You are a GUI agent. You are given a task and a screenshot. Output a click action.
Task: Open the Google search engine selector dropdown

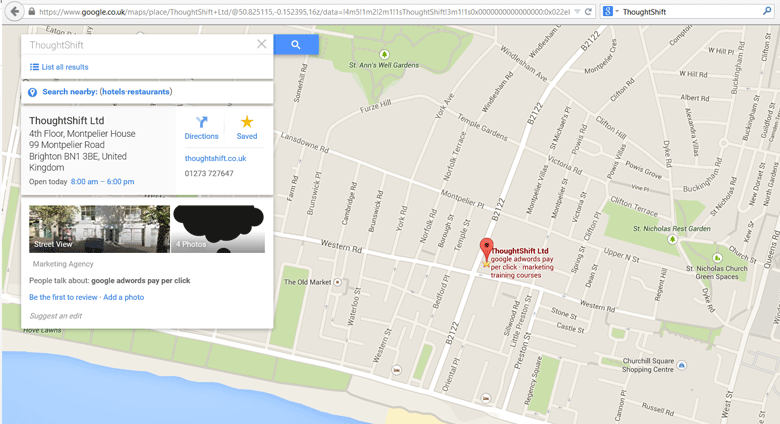point(611,11)
